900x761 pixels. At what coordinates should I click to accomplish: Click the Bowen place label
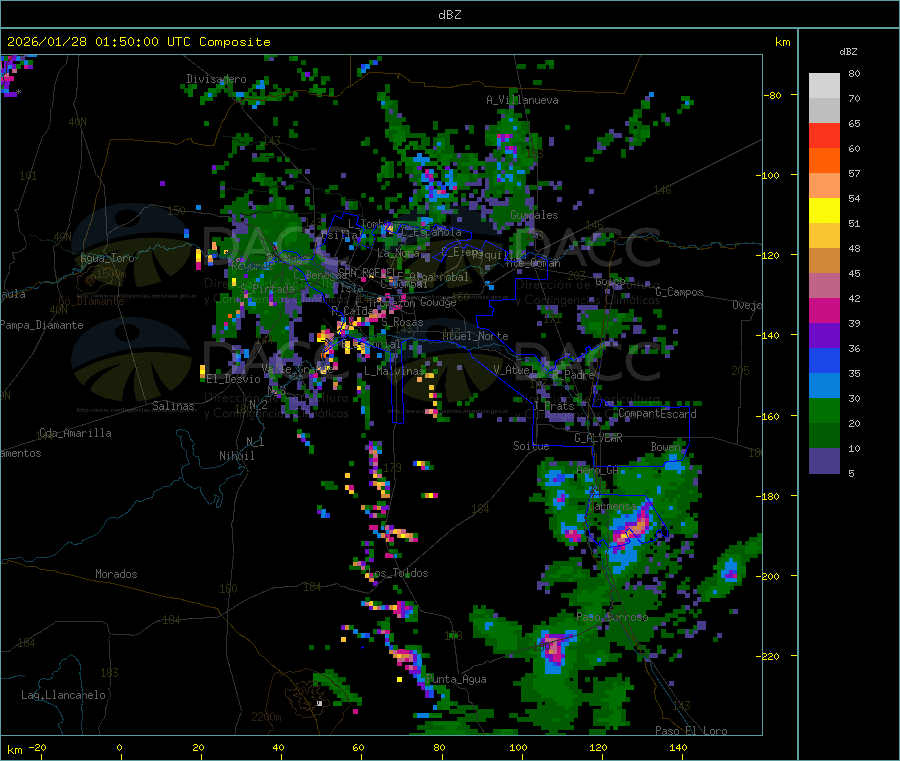pyautogui.click(x=666, y=446)
